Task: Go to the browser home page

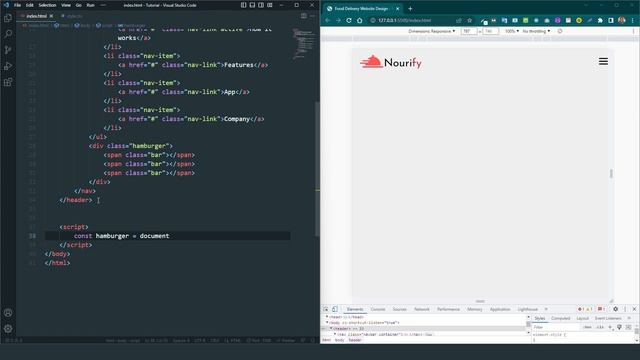Action: (360, 20)
